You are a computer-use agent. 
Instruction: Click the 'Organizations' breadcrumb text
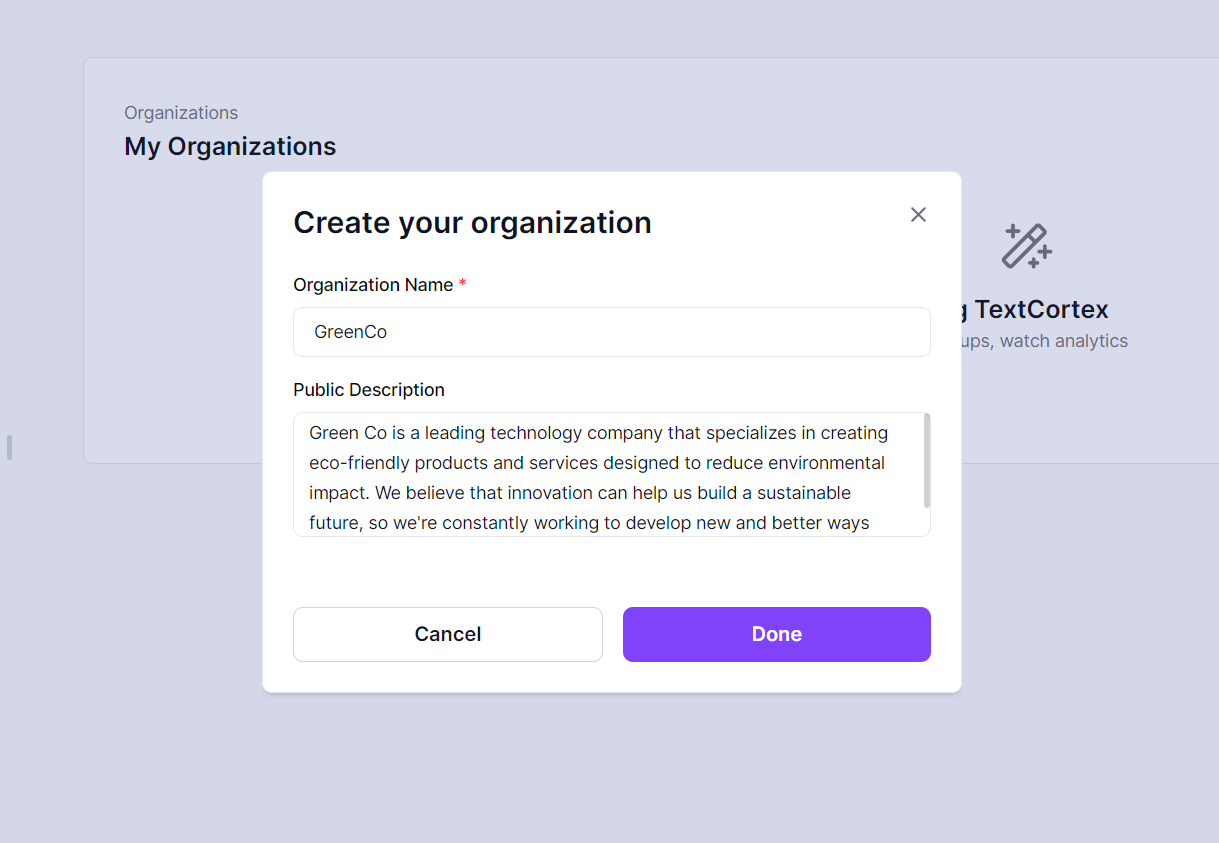point(181,113)
